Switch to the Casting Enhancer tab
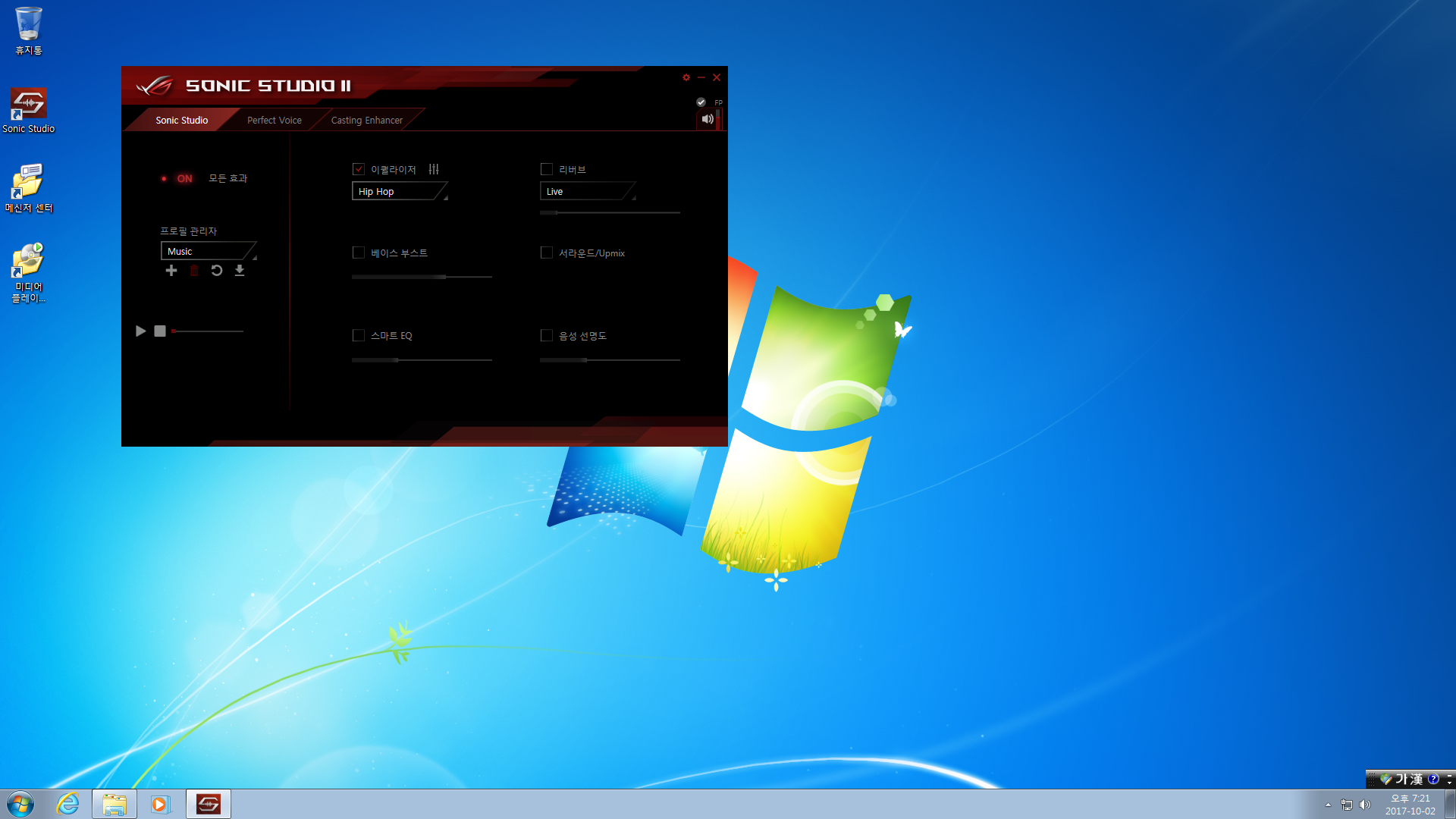Image resolution: width=1456 pixels, height=819 pixels. [367, 120]
